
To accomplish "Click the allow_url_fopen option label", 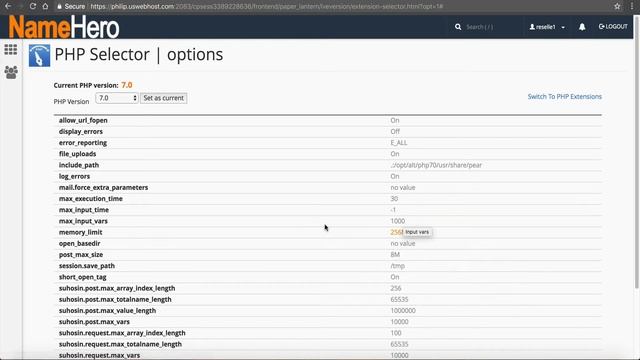I will point(83,120).
